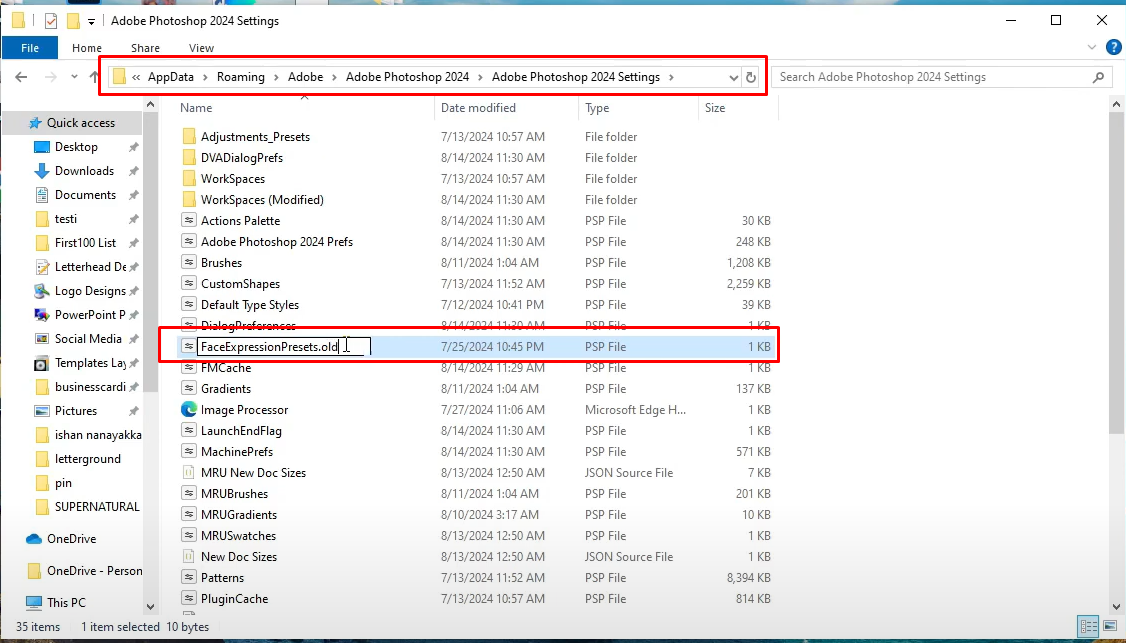1126x643 pixels.
Task: Select the PluginCache file name
Action: (x=235, y=598)
